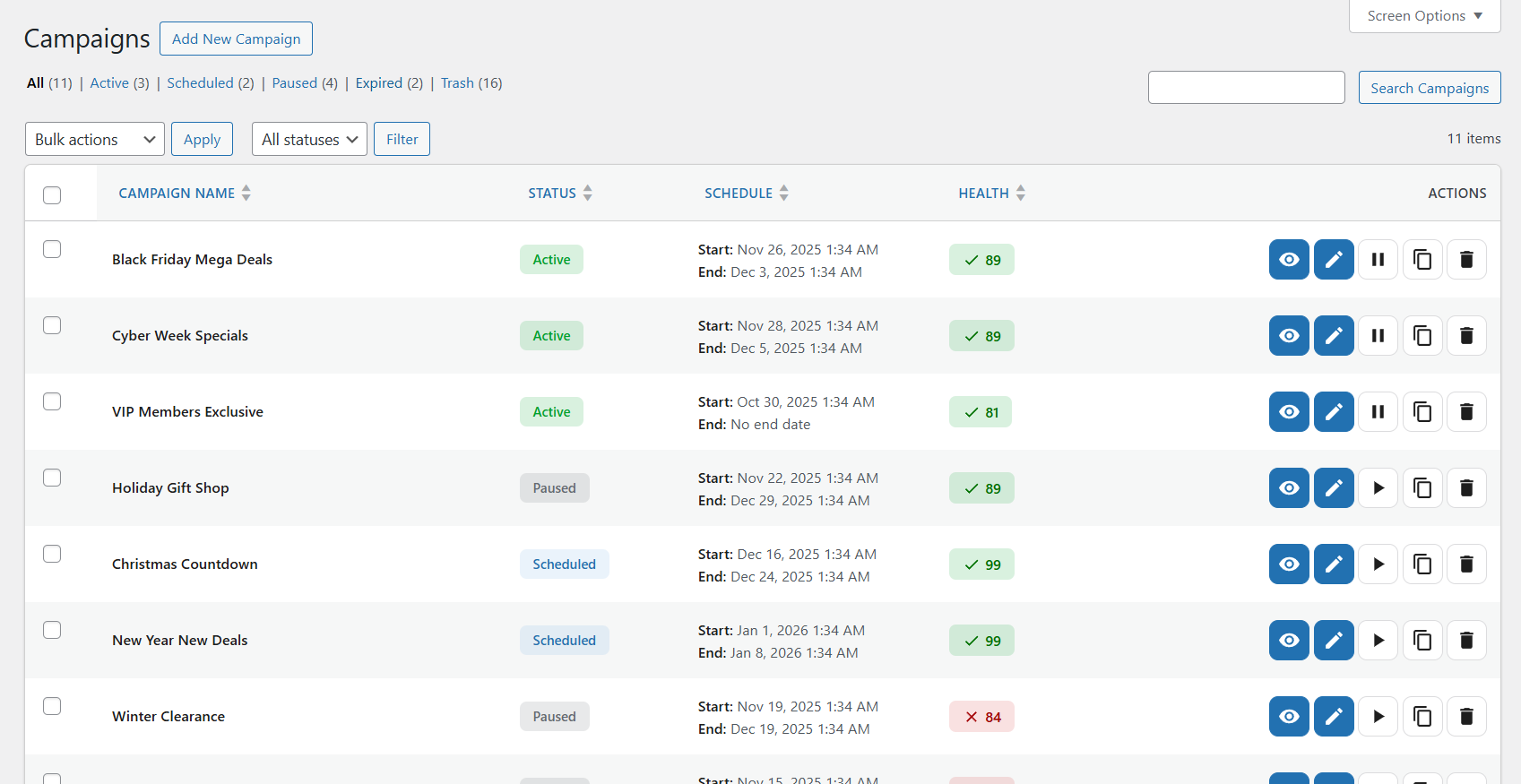
Task: Show All campaigns view
Action: [49, 83]
